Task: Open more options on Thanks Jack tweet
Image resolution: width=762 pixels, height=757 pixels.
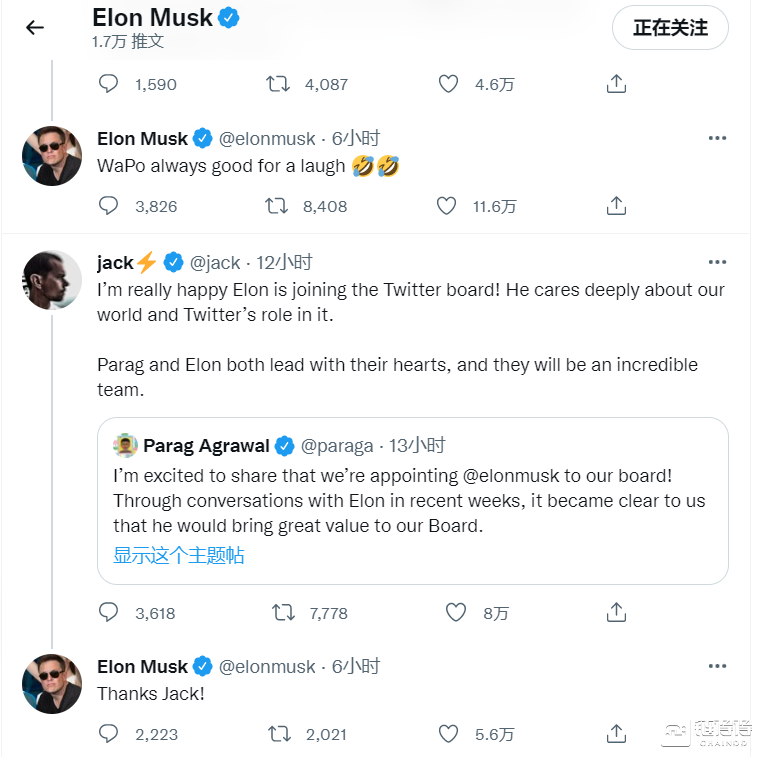Action: (717, 666)
